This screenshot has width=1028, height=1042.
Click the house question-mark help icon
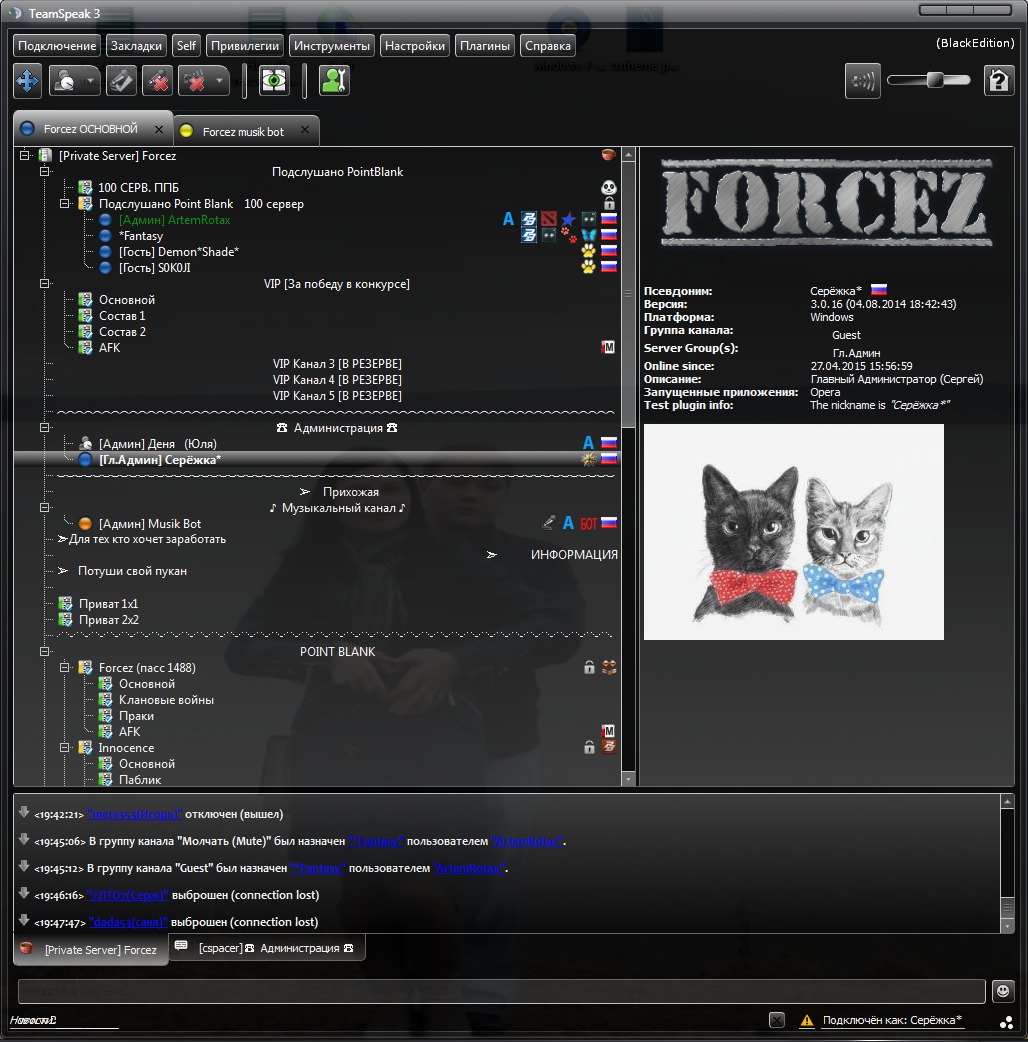998,81
